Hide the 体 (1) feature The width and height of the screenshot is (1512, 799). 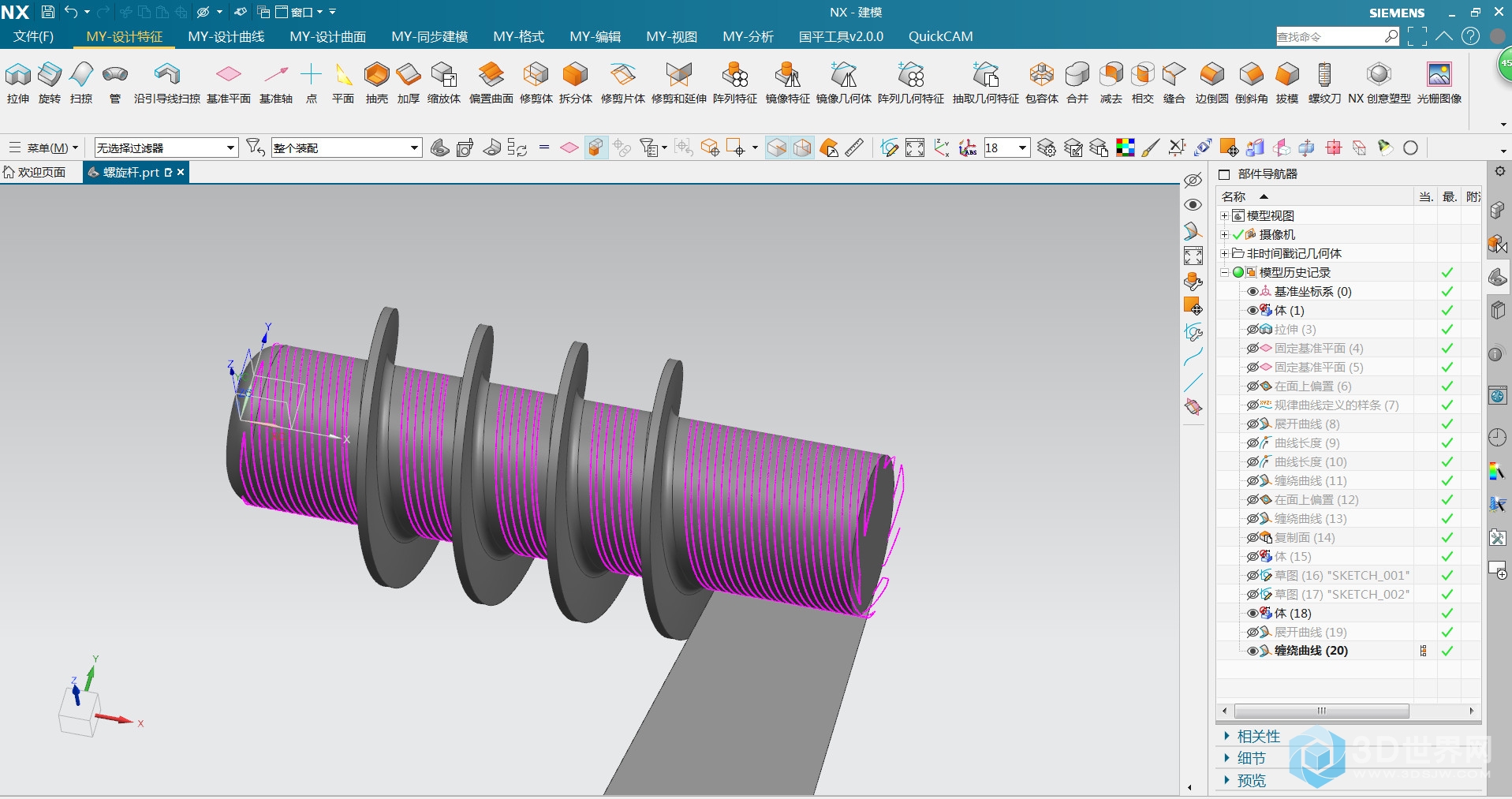click(x=1253, y=311)
